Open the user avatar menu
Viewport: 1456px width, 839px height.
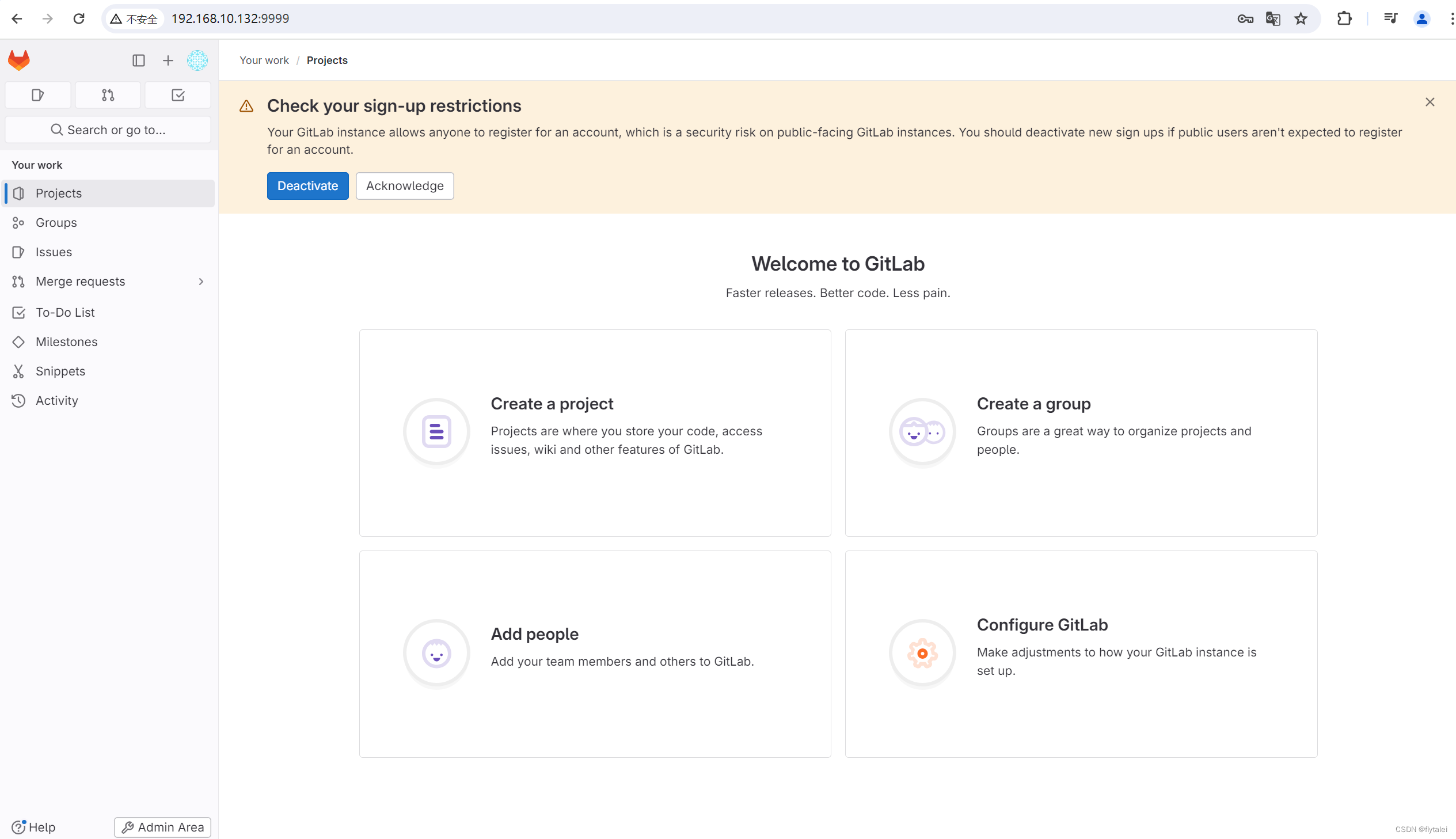[x=197, y=60]
